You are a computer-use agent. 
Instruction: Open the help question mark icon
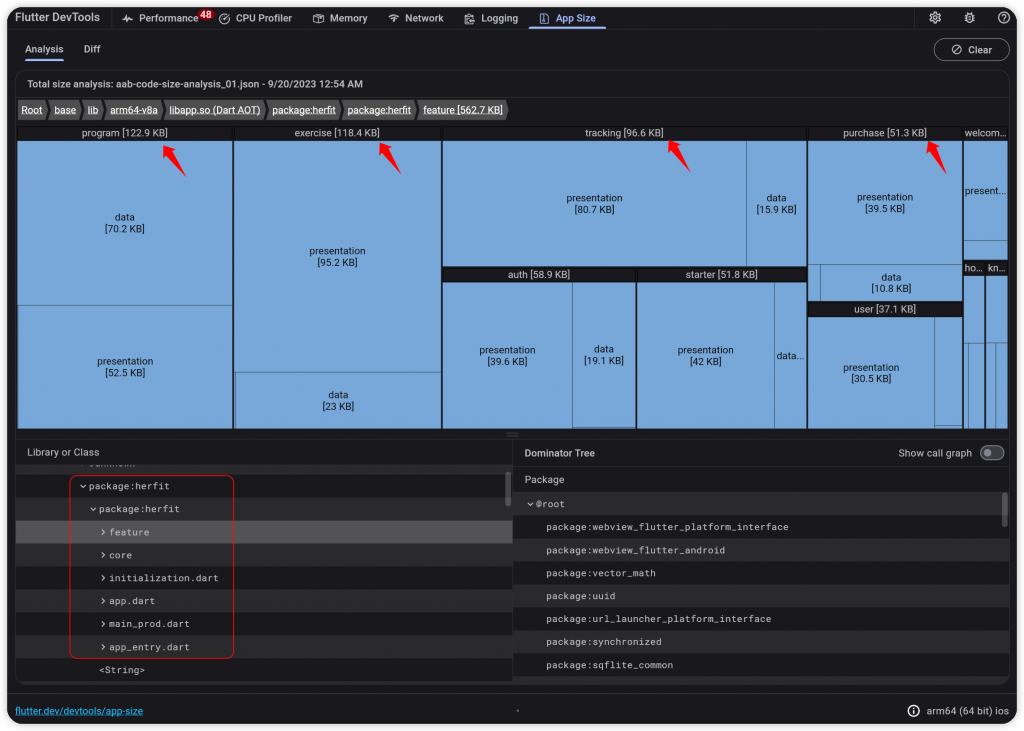click(1004, 18)
